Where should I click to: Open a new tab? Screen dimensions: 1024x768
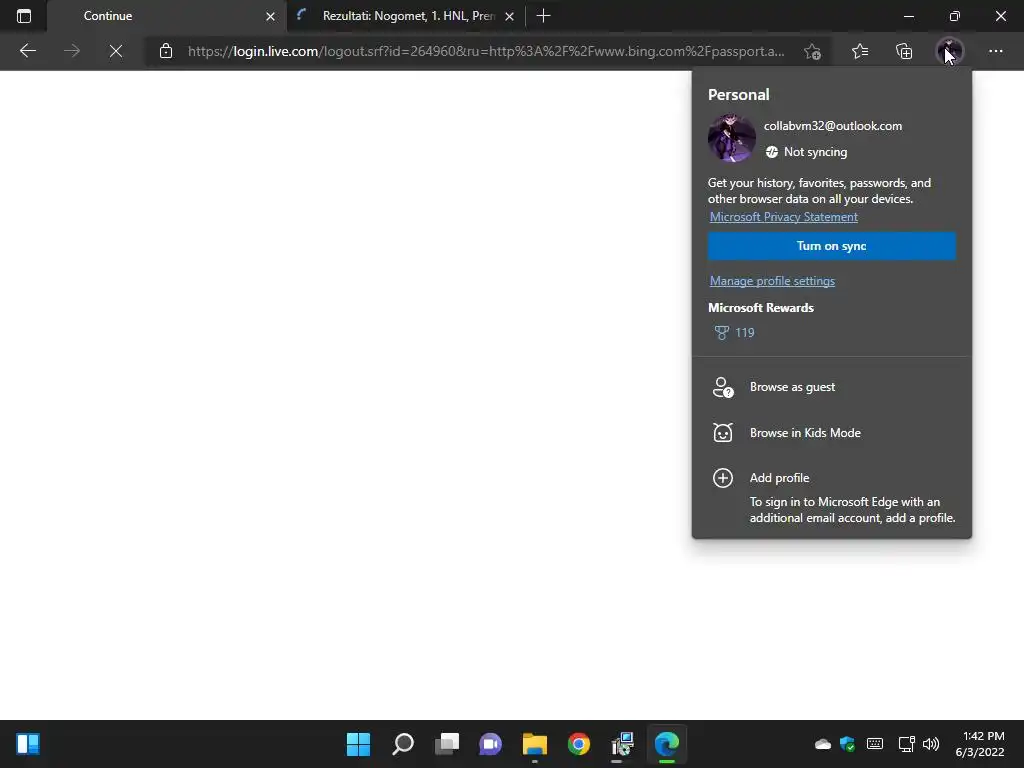(543, 16)
